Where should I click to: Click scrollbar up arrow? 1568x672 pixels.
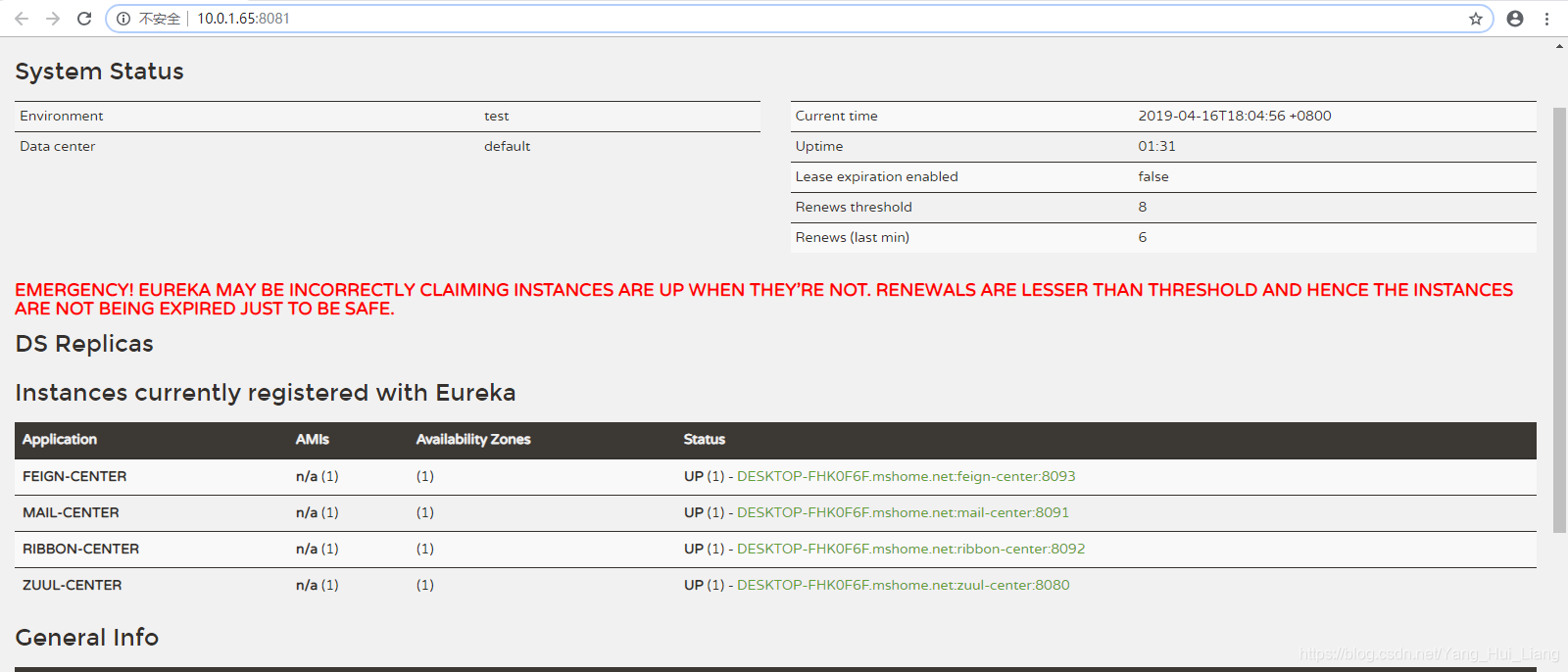(1559, 46)
